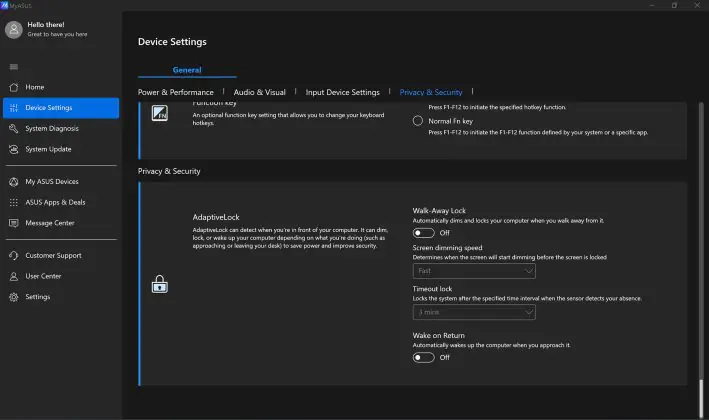This screenshot has height=420, width=709.
Task: Open Customer Support section
Action: [x=61, y=255]
